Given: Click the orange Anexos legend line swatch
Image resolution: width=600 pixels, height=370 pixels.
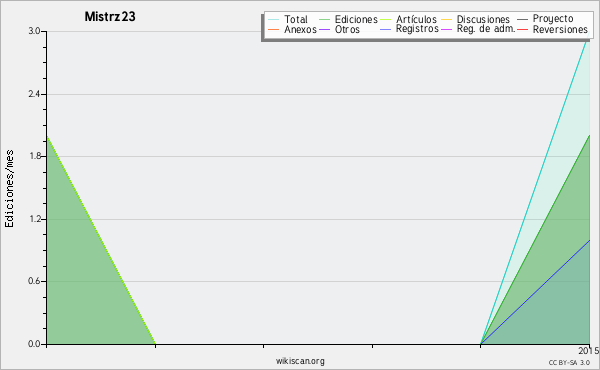Looking at the screenshot, I should pos(274,29).
